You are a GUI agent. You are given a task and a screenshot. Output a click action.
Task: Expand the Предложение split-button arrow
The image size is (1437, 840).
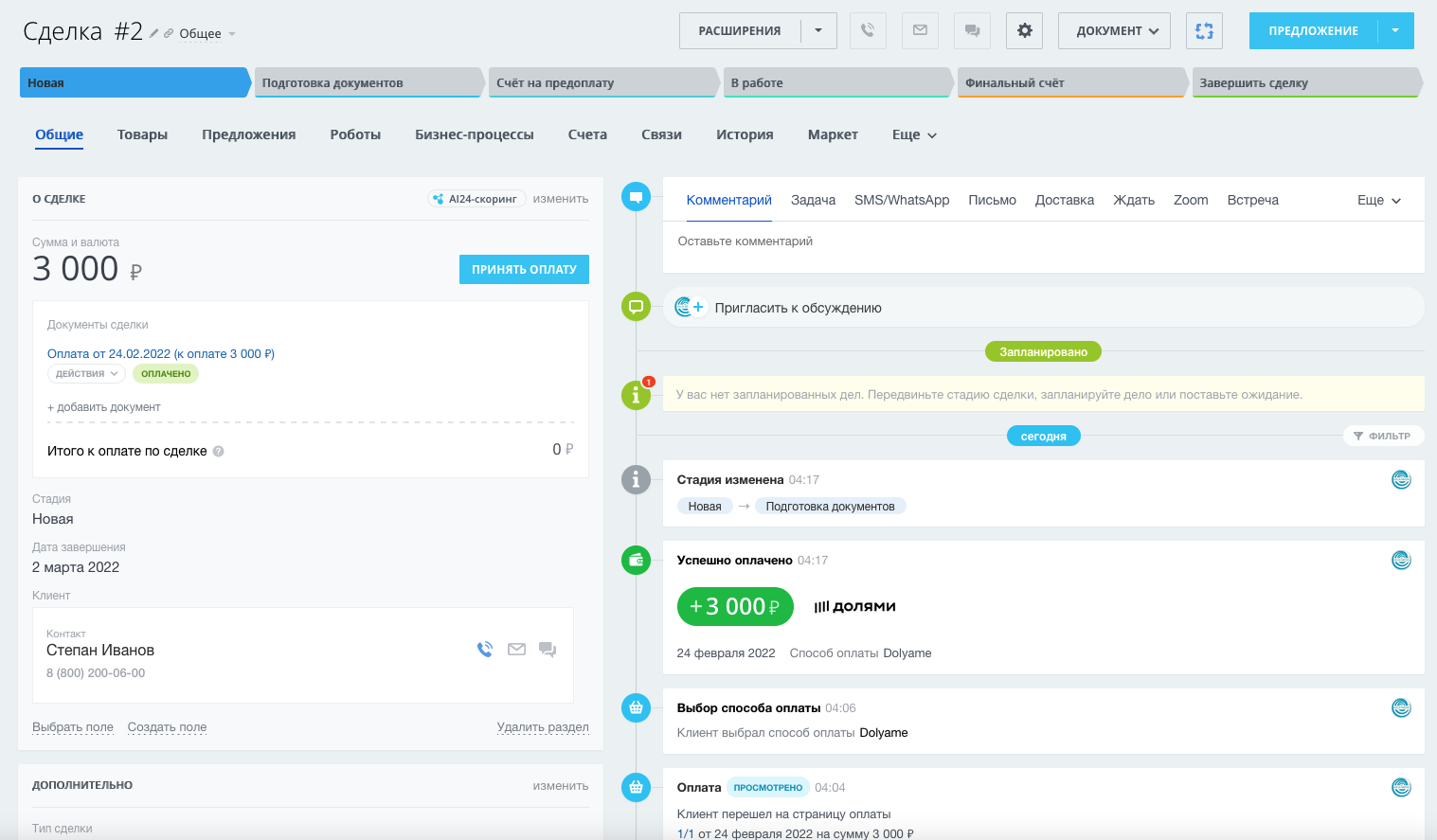pos(1395,30)
